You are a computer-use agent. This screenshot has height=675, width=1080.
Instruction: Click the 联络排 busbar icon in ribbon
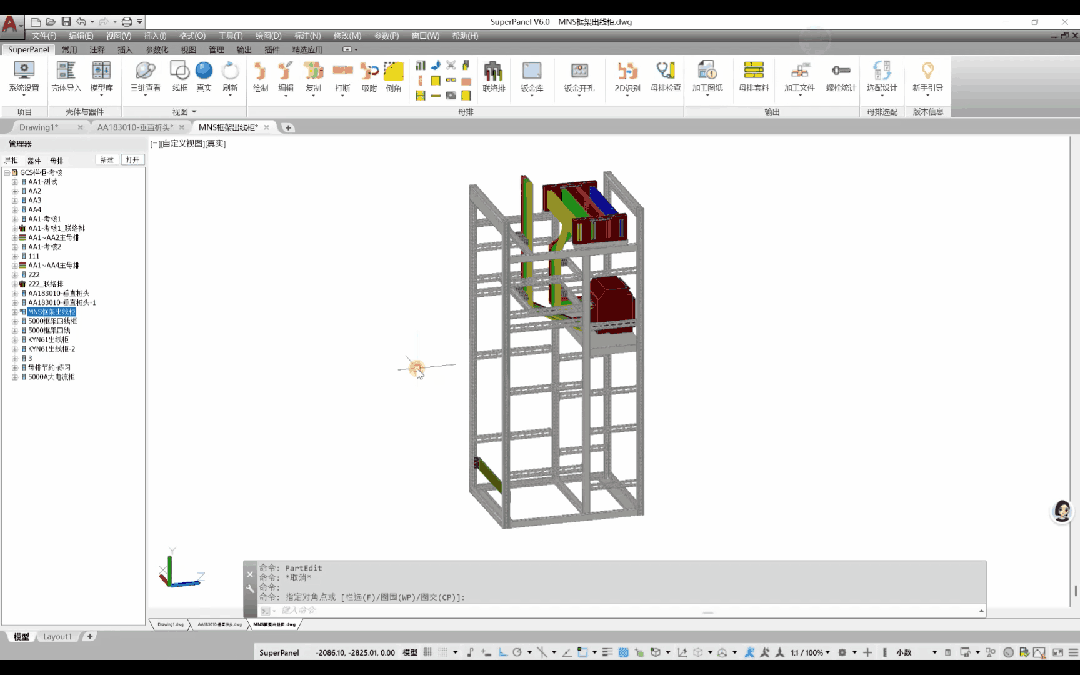coord(493,76)
